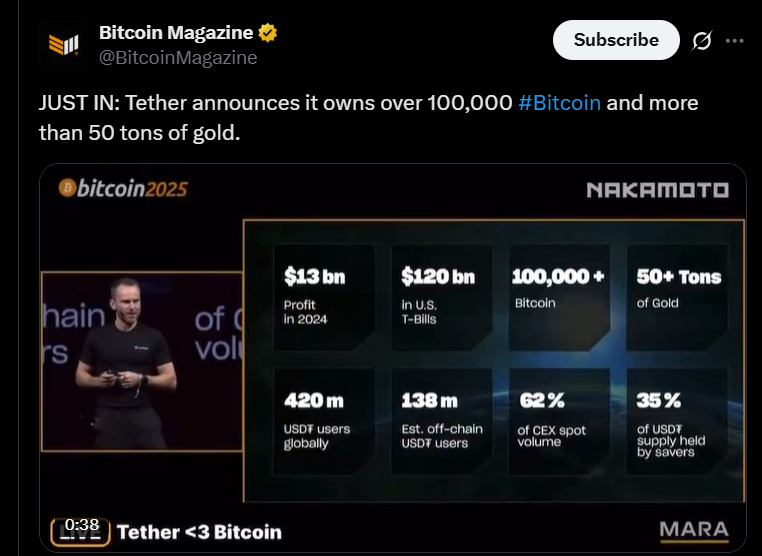
Task: Open the Bitcoin Magazine profile avatar
Action: pos(63,45)
